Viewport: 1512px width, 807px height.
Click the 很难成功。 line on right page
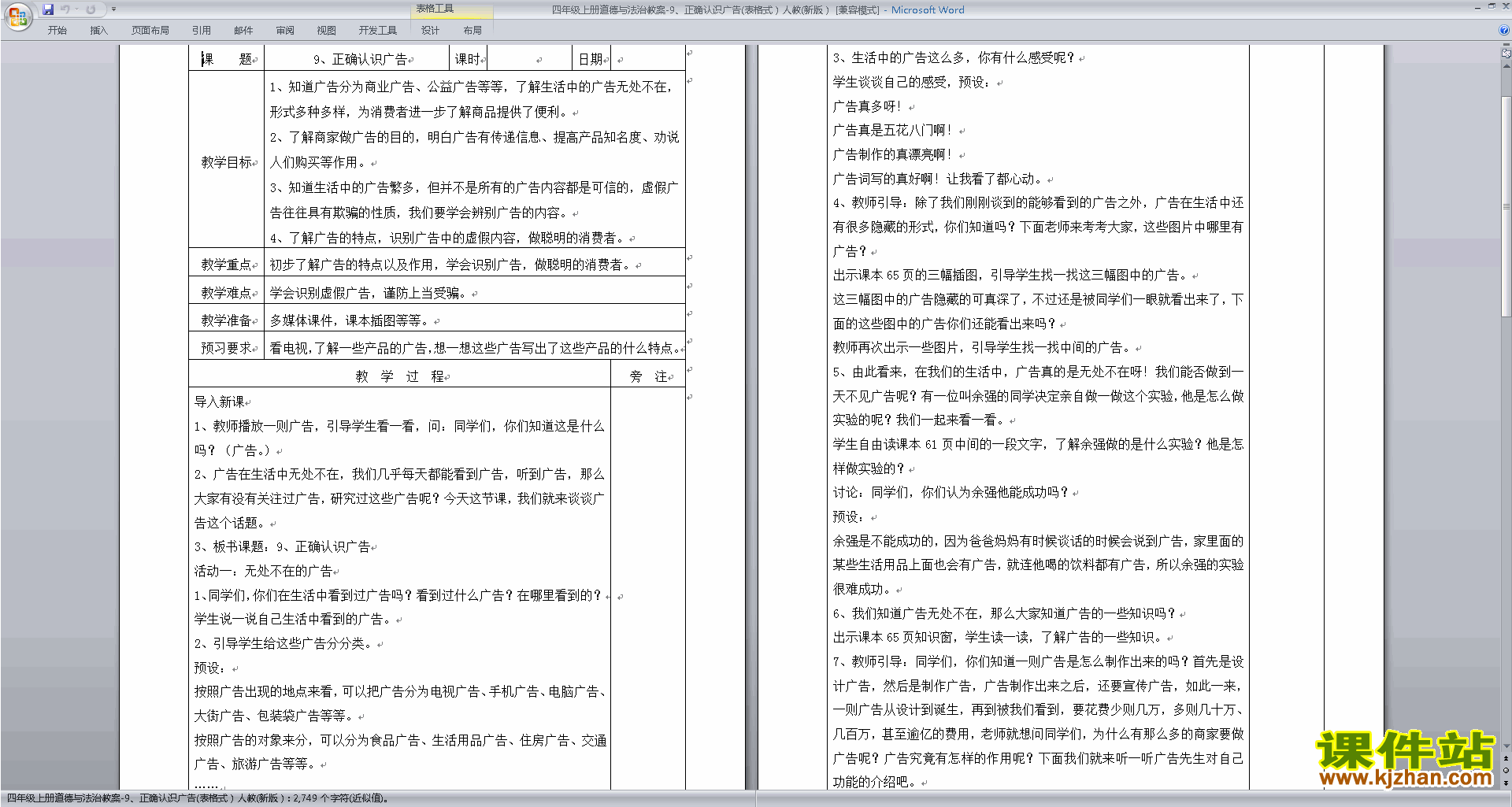pyautogui.click(x=863, y=589)
